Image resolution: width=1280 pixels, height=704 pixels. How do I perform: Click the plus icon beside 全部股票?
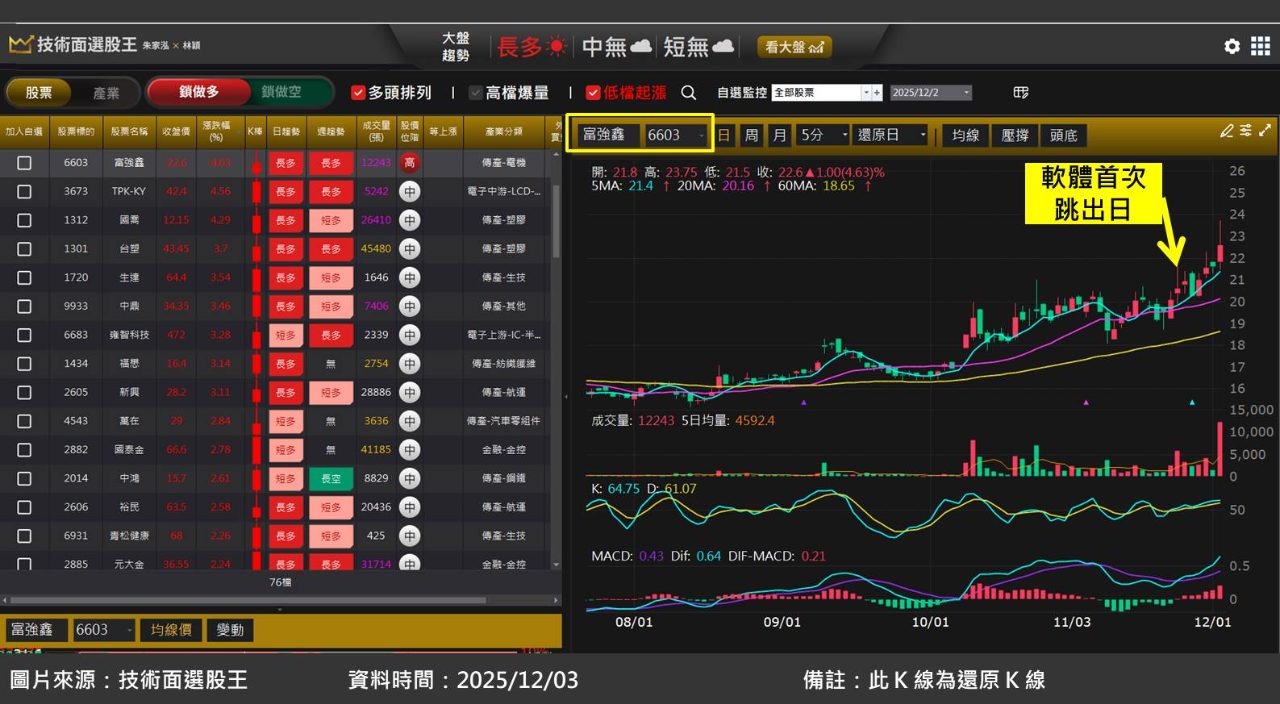click(877, 93)
